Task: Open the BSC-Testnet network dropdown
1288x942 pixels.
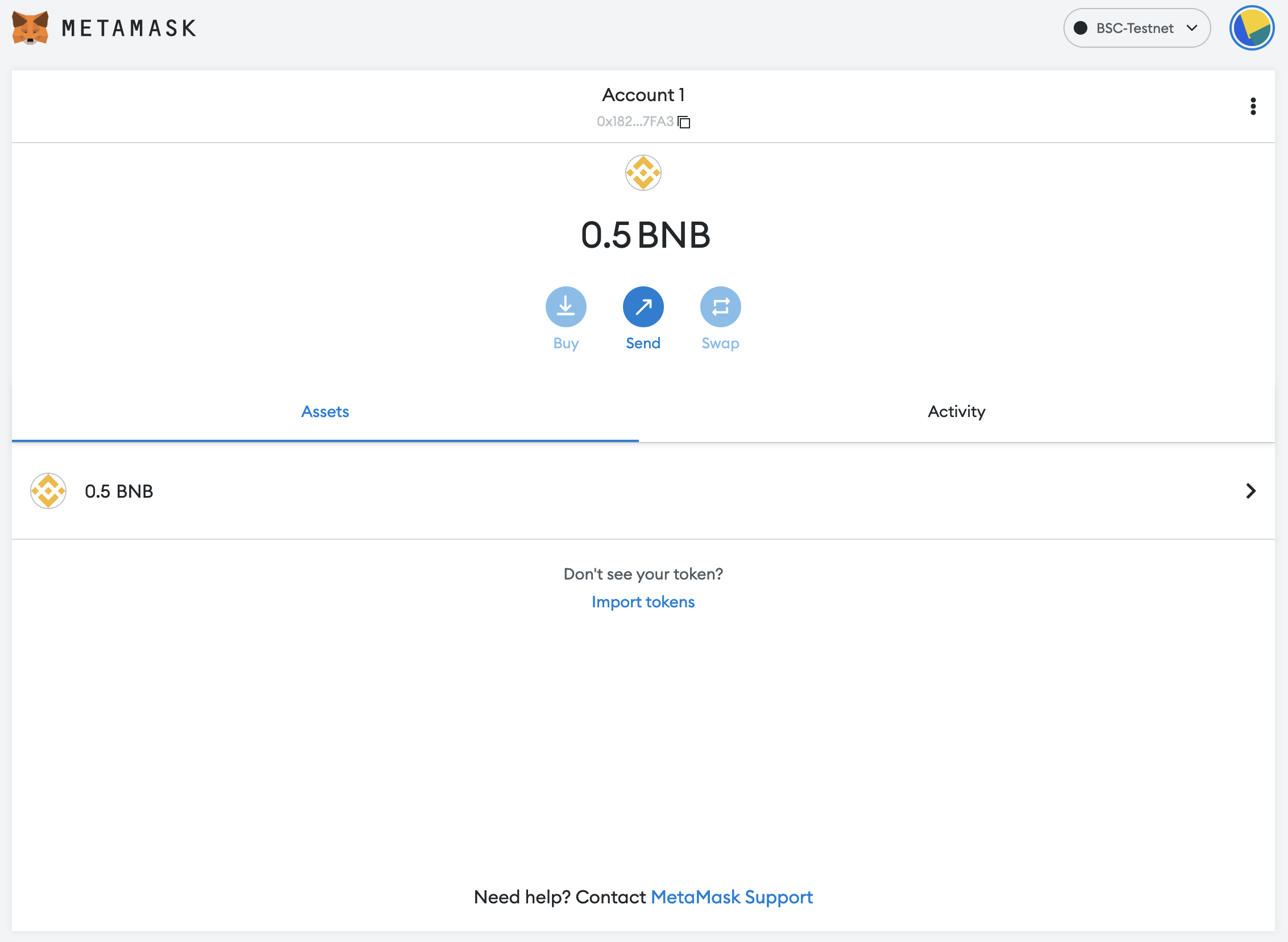Action: pos(1136,28)
